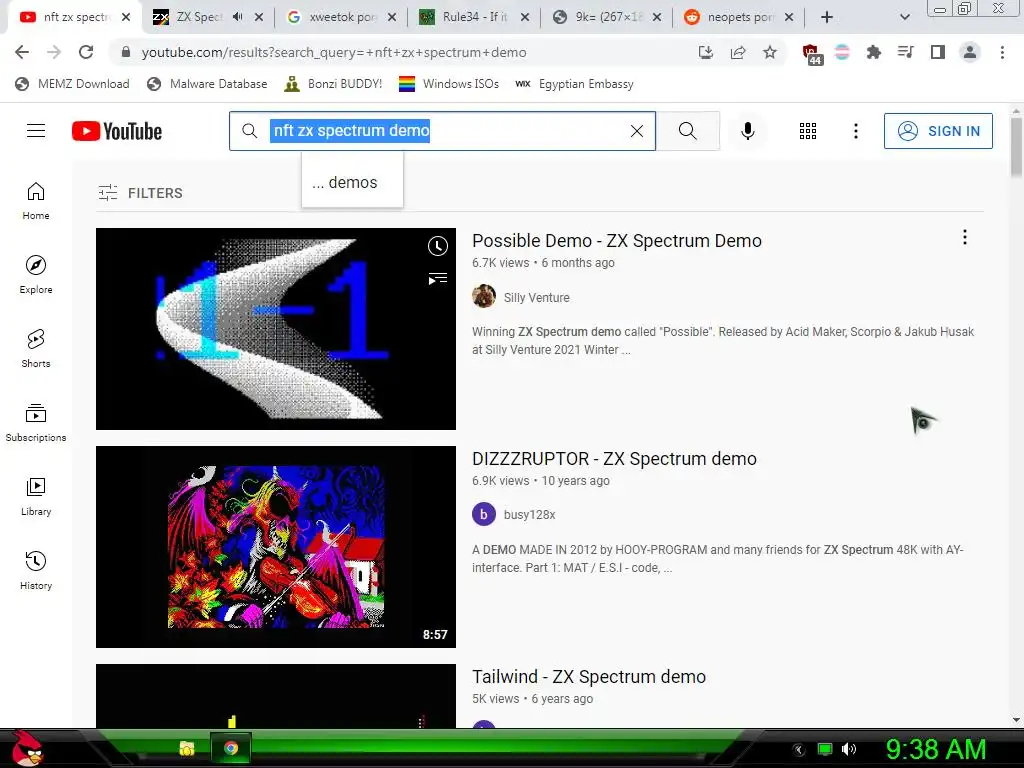Clear the search box with the X
The image size is (1024, 768).
pyautogui.click(x=637, y=131)
